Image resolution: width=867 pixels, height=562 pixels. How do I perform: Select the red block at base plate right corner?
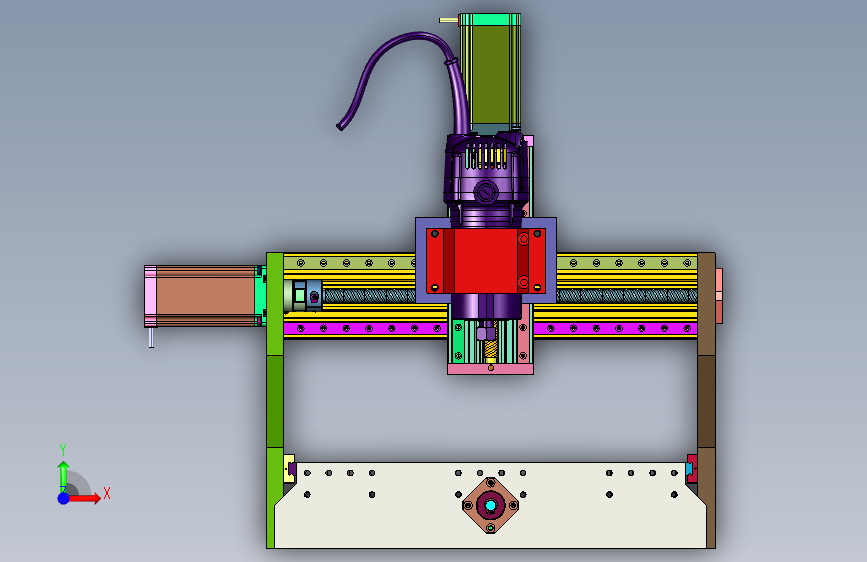coord(691,469)
